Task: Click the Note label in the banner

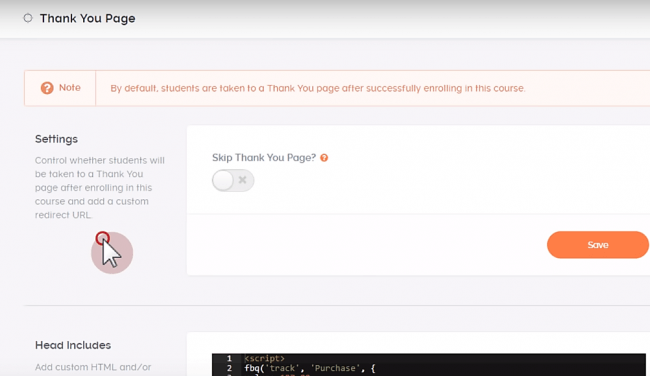Action: point(70,87)
